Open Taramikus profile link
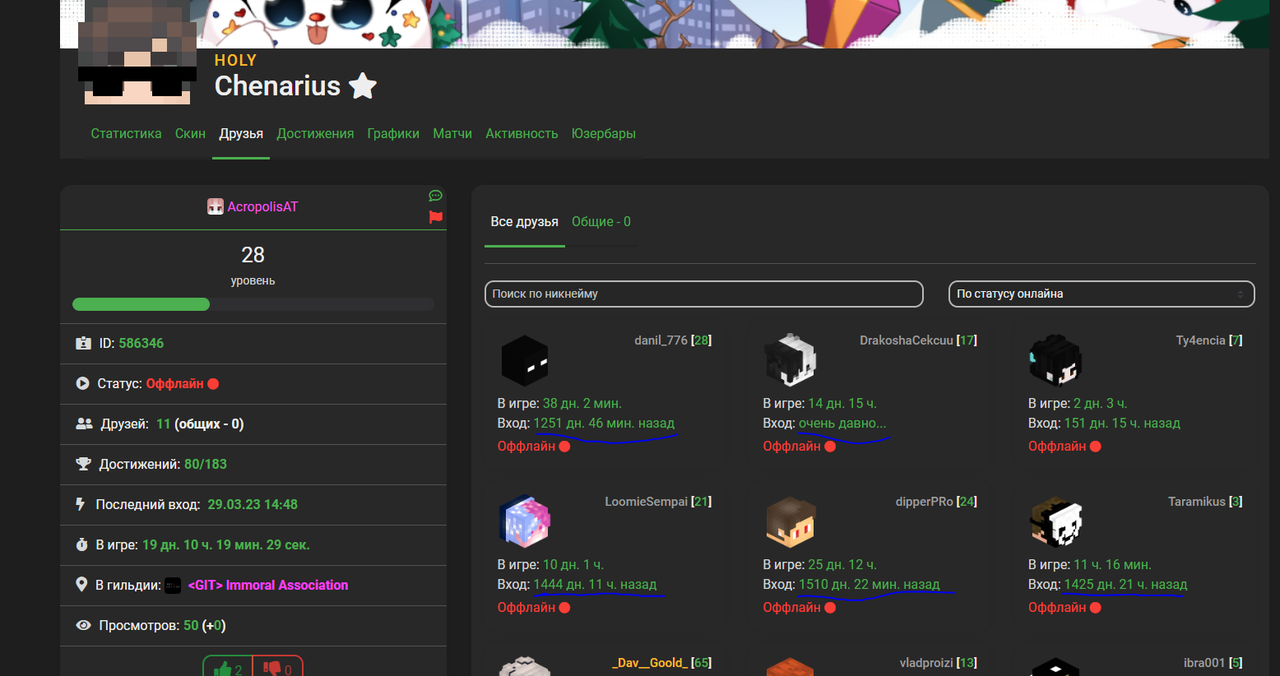1280x676 pixels. [1197, 502]
